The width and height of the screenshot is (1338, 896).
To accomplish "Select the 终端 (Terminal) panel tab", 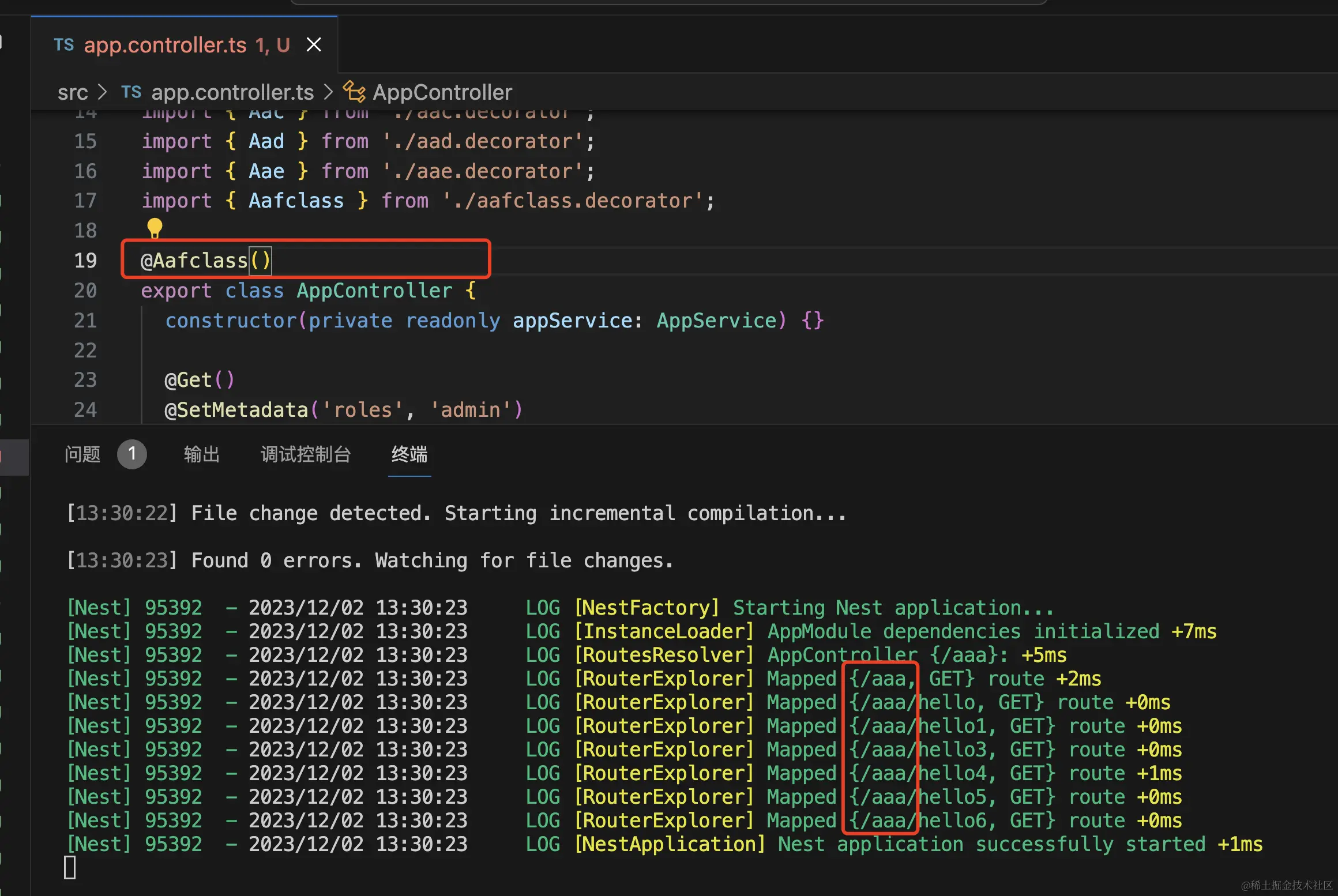I will [409, 454].
